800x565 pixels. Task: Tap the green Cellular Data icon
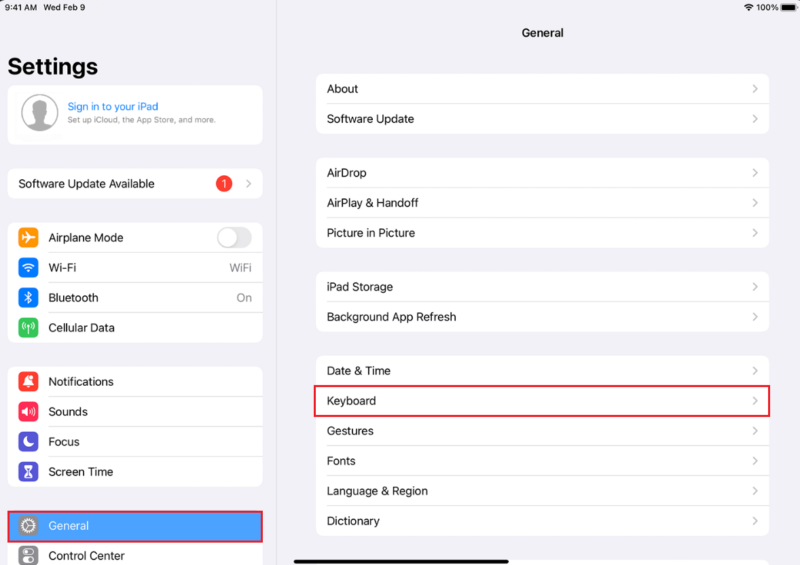[x=29, y=328]
